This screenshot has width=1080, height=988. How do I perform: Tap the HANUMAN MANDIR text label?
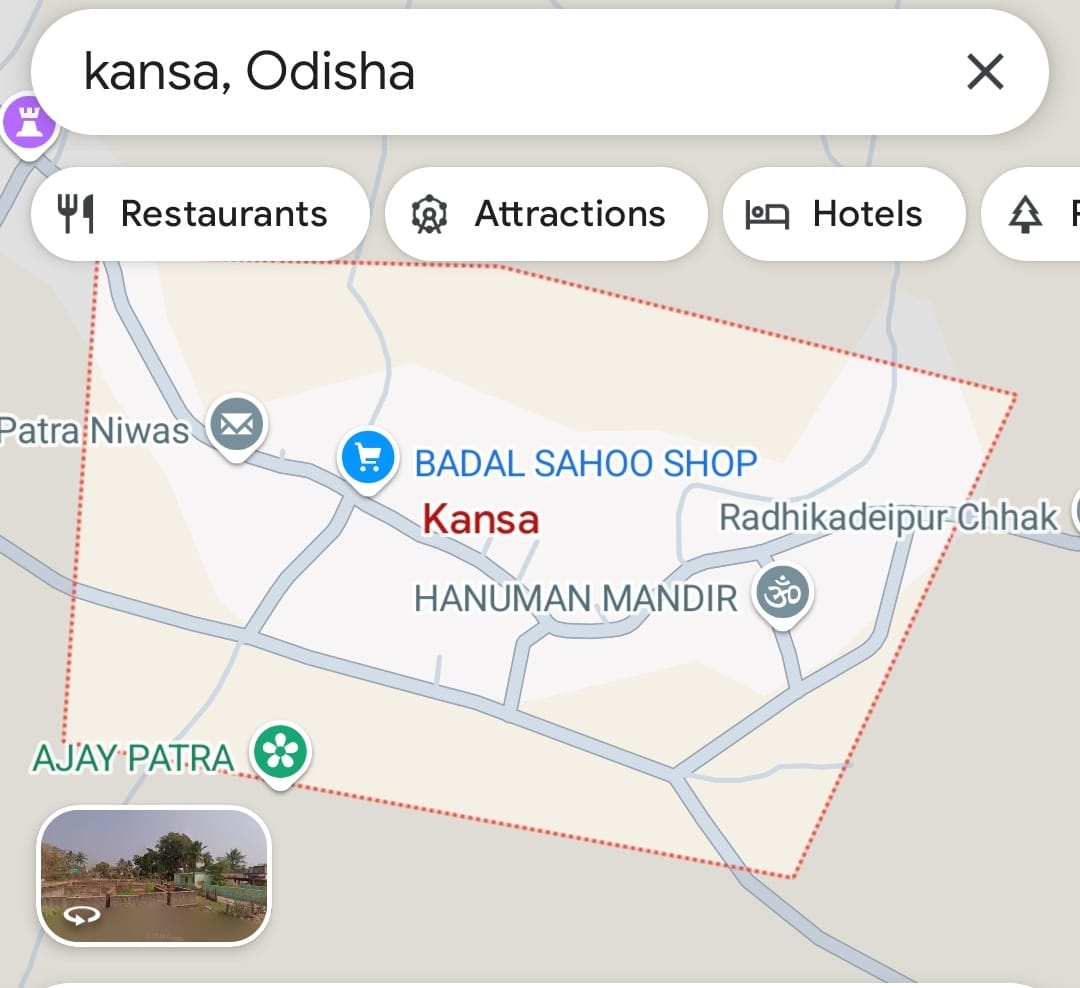point(576,598)
